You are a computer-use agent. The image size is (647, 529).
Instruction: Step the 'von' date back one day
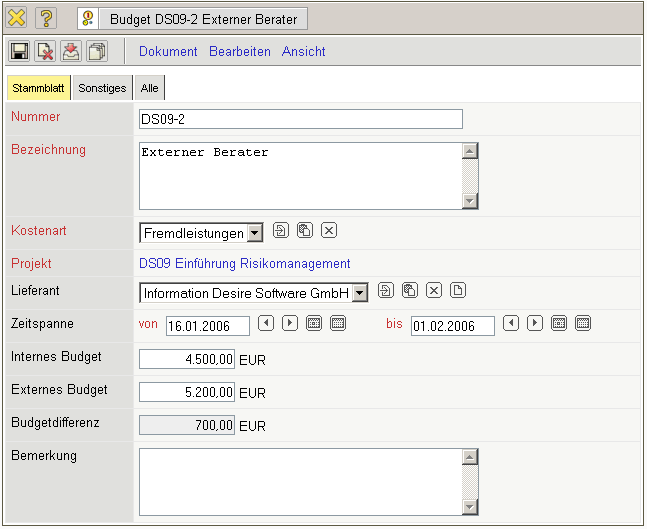coord(265,323)
